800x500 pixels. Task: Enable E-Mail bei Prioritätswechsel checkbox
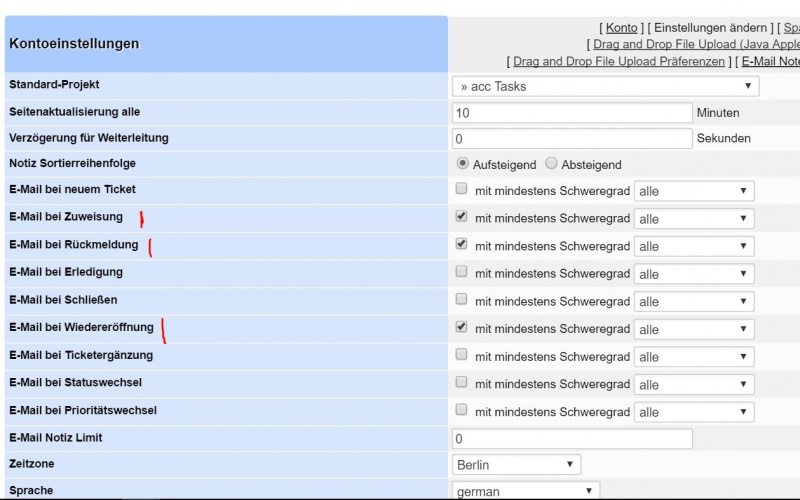tap(461, 409)
